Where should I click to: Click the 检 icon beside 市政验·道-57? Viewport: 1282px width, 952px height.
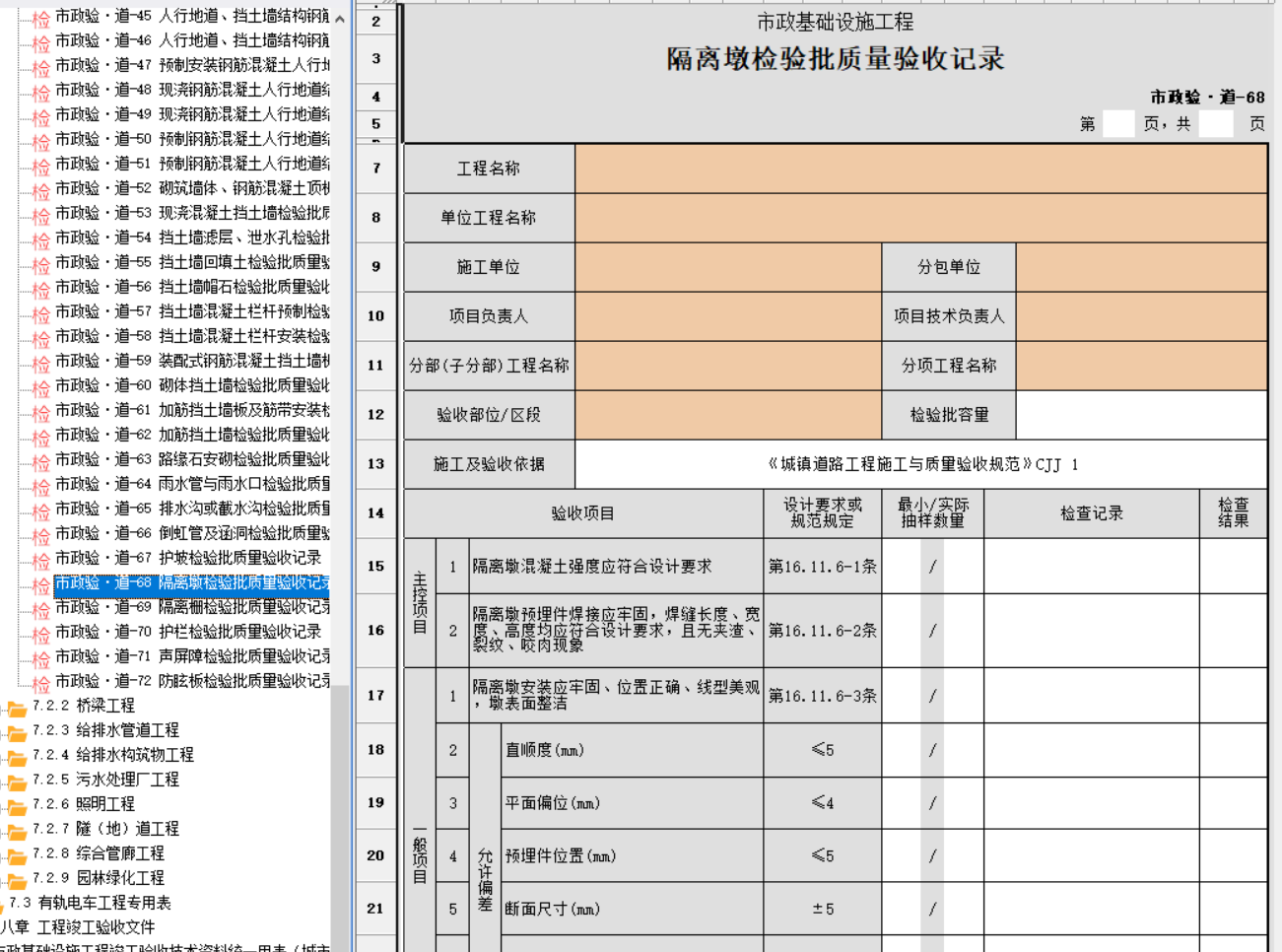40,313
